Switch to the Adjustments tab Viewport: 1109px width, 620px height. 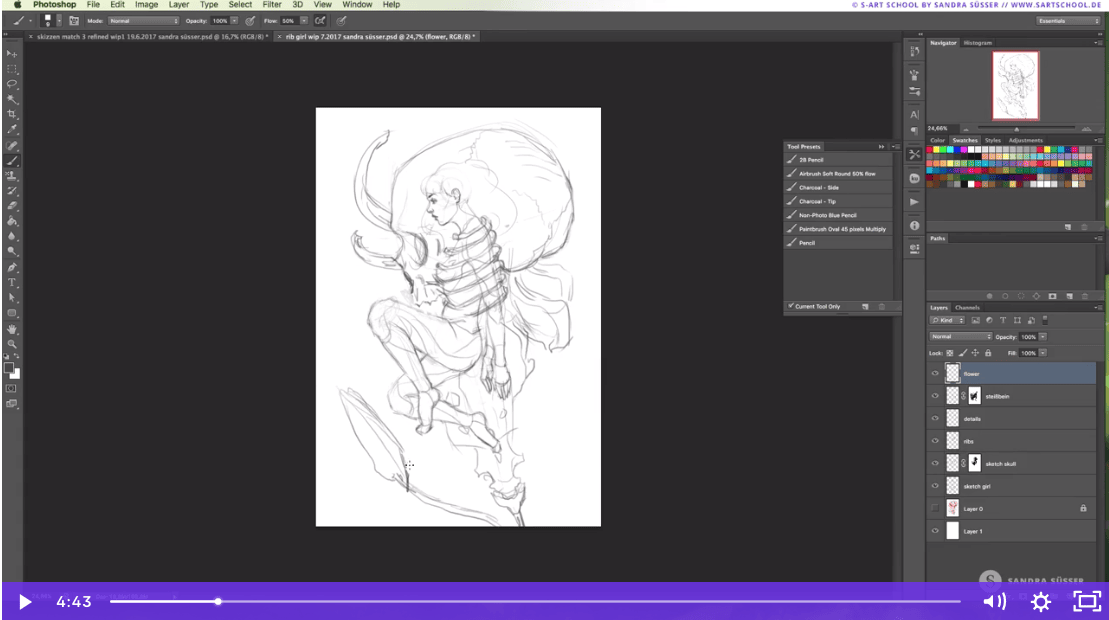pyautogui.click(x=1026, y=141)
